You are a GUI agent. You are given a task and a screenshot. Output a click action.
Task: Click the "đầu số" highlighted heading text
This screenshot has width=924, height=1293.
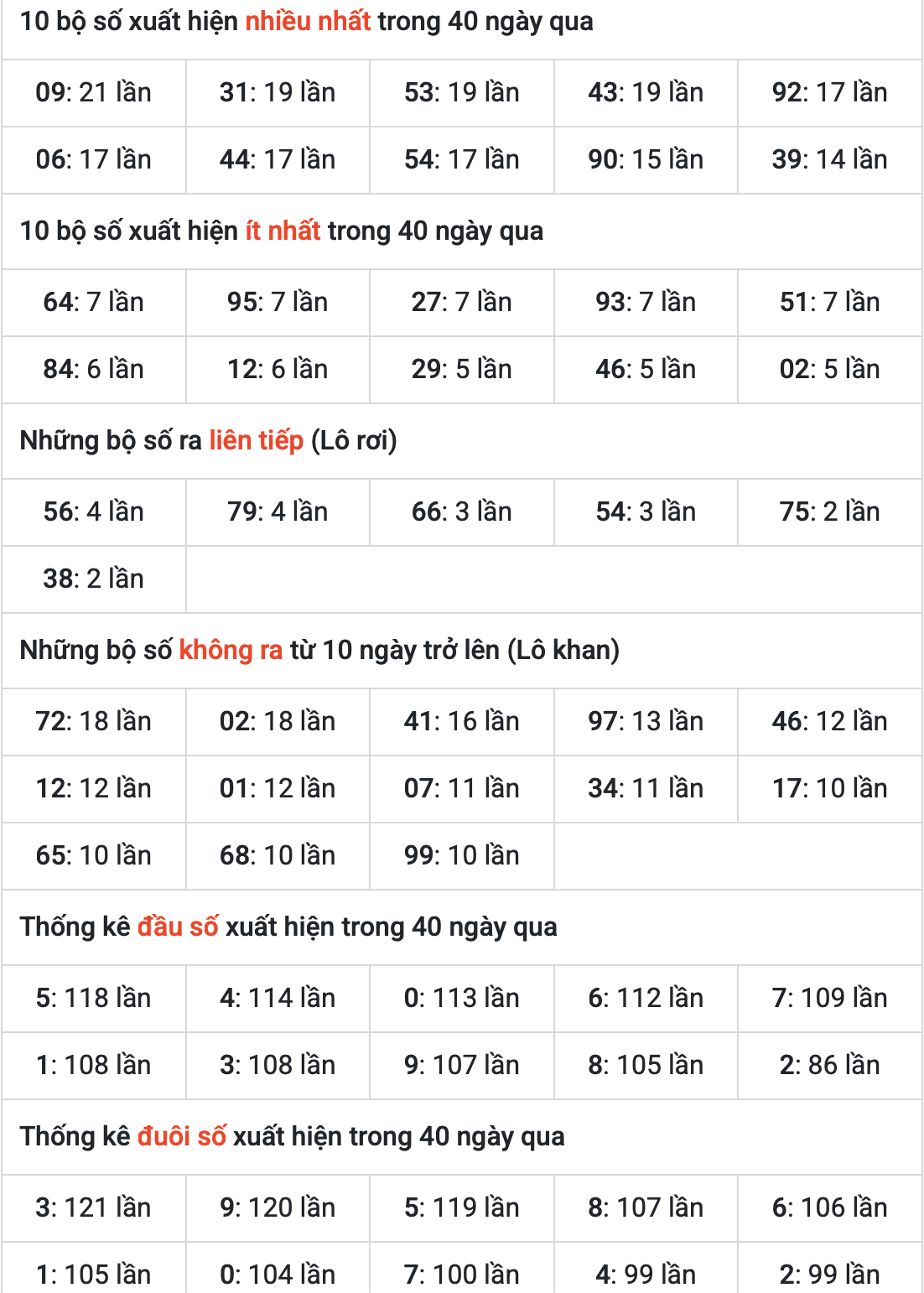coord(178,927)
